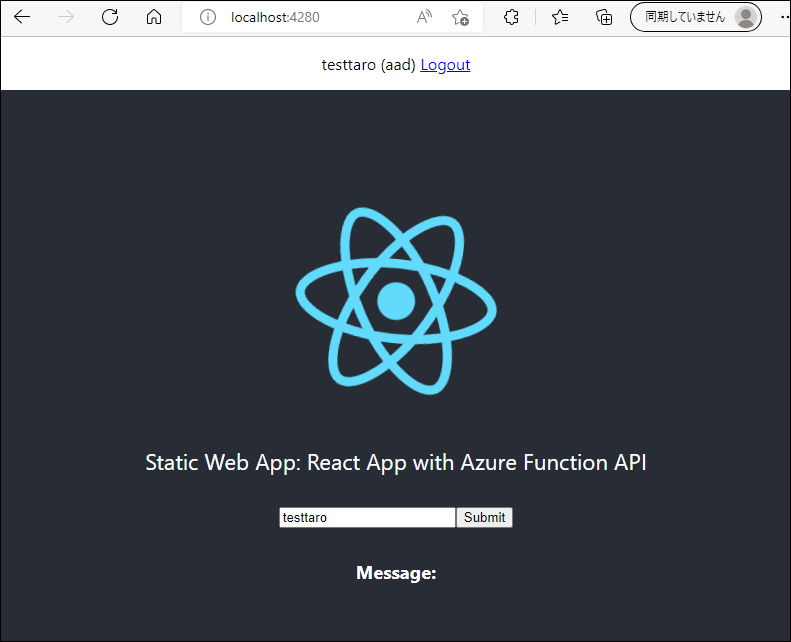
Task: Open the browser home page icon
Action: [x=154, y=17]
